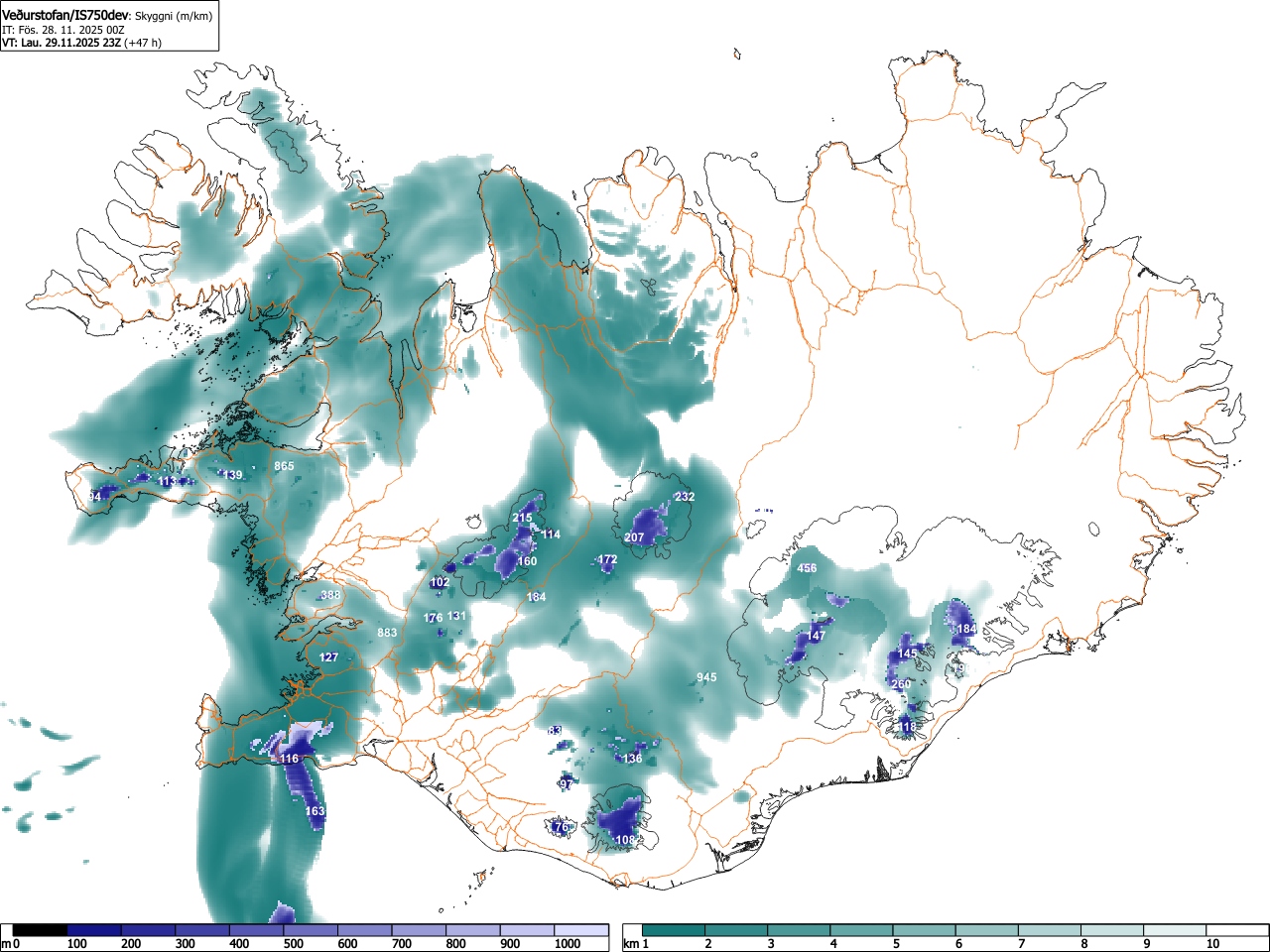Click the visibility value '232'
Viewport: 1270px width, 952px height.
685,497
